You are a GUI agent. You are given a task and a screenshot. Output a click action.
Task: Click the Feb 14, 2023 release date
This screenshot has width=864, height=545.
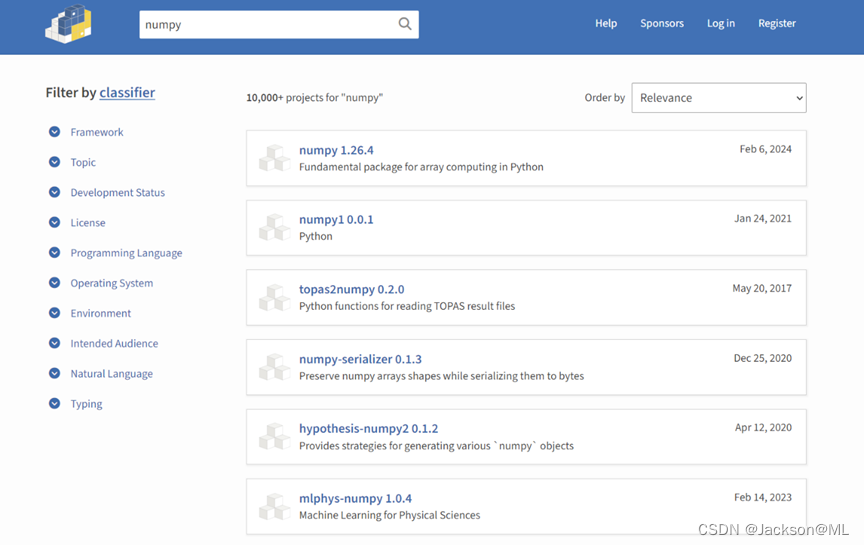pos(763,498)
